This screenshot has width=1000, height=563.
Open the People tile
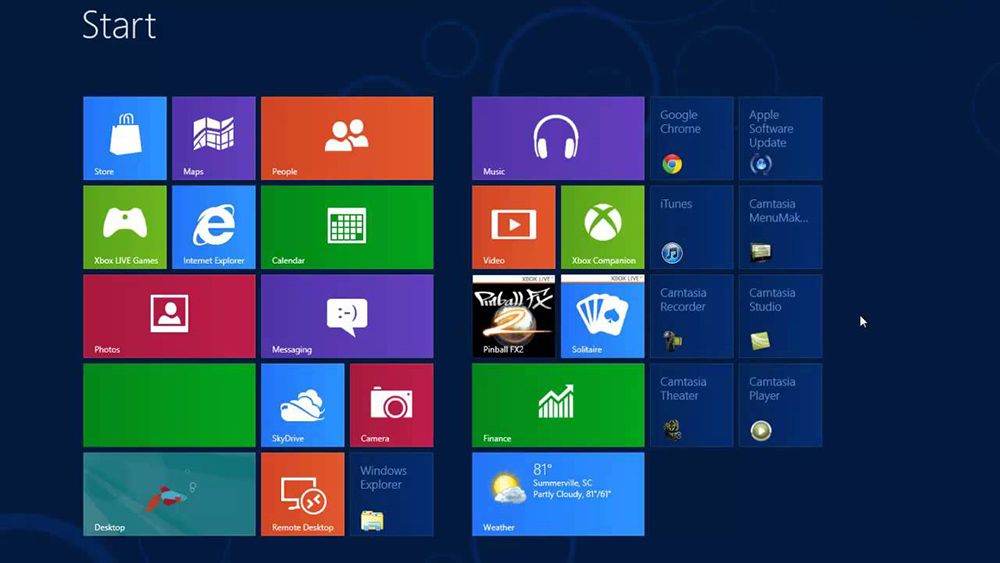point(347,138)
